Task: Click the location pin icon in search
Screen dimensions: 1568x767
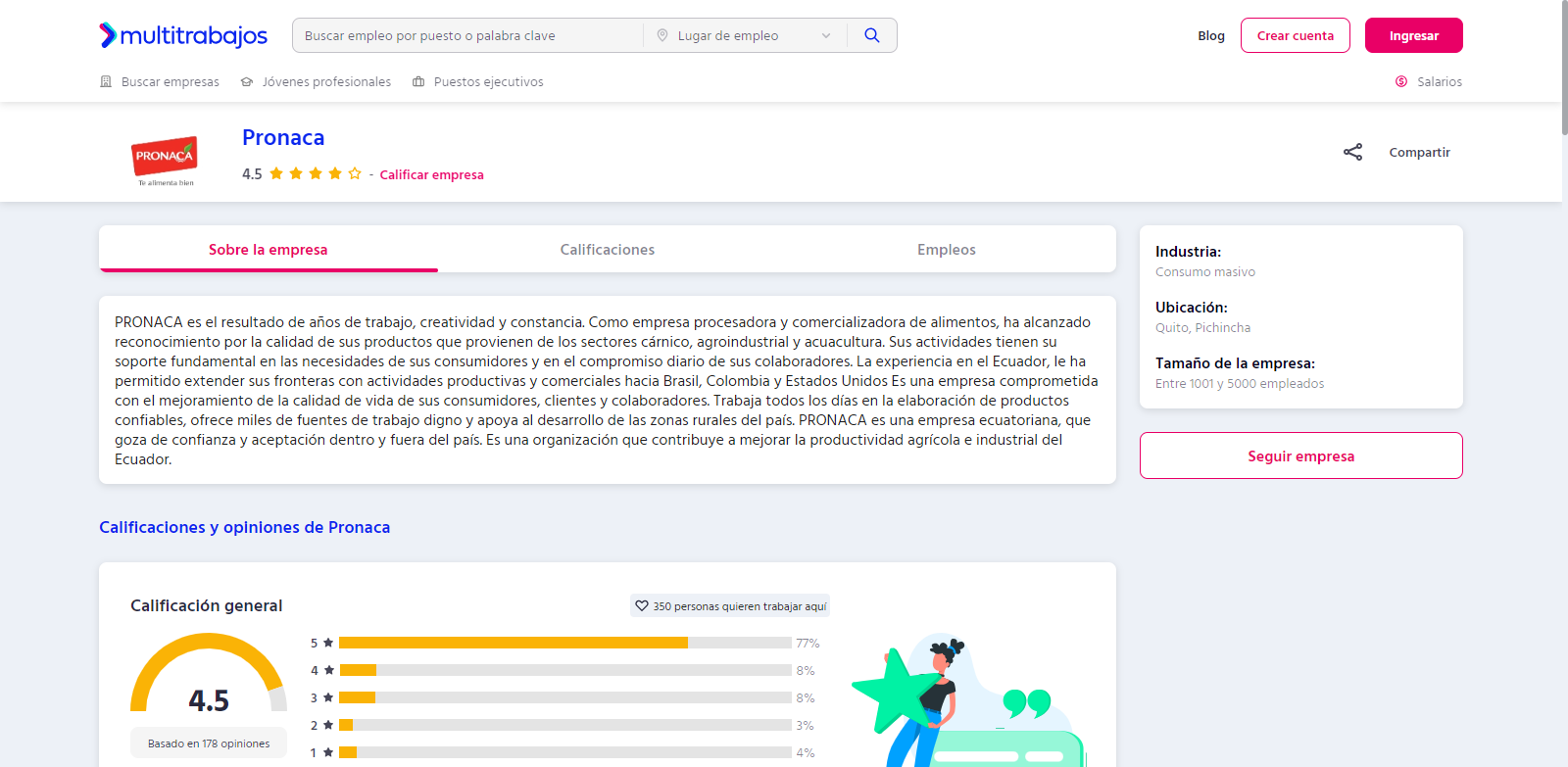Action: coord(662,35)
